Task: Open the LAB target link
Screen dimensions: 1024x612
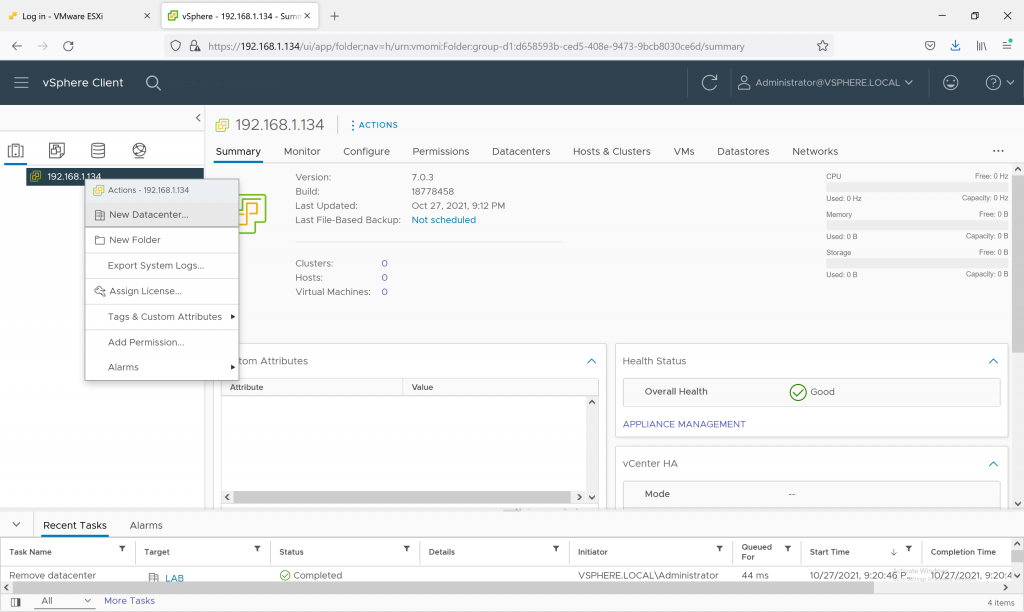Action: pyautogui.click(x=174, y=578)
